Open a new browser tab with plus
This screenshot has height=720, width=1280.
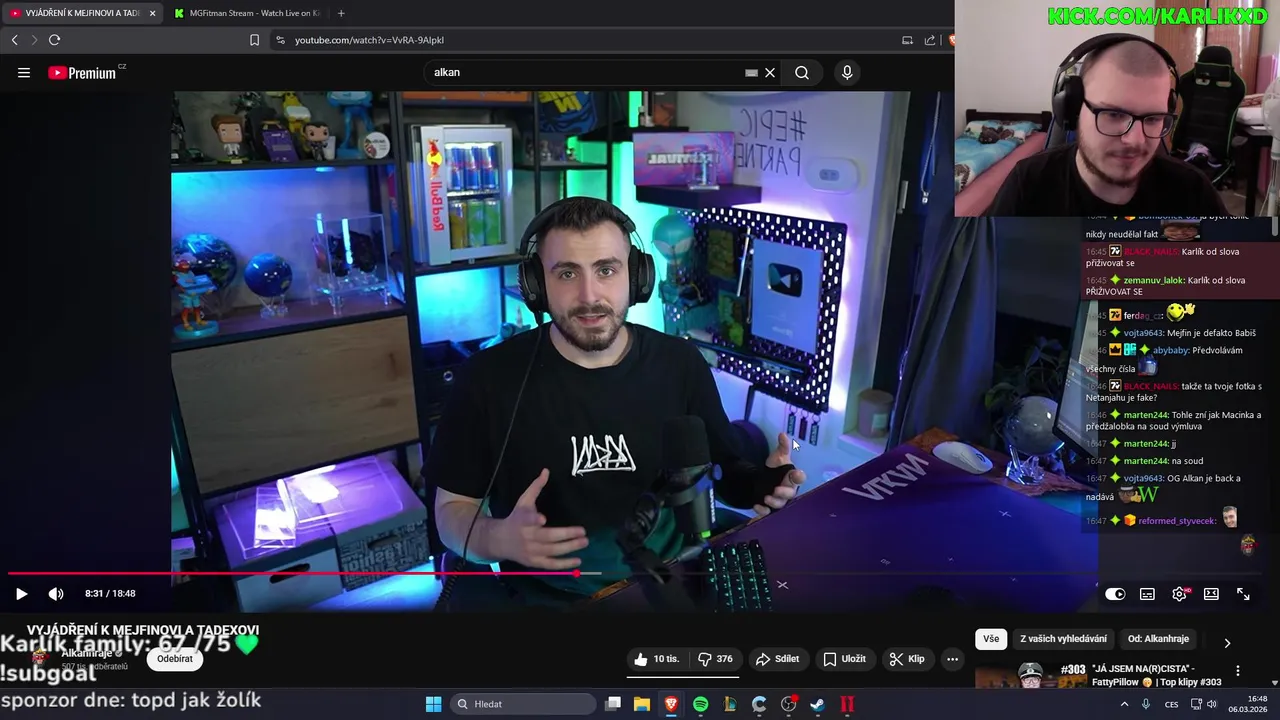[x=341, y=13]
